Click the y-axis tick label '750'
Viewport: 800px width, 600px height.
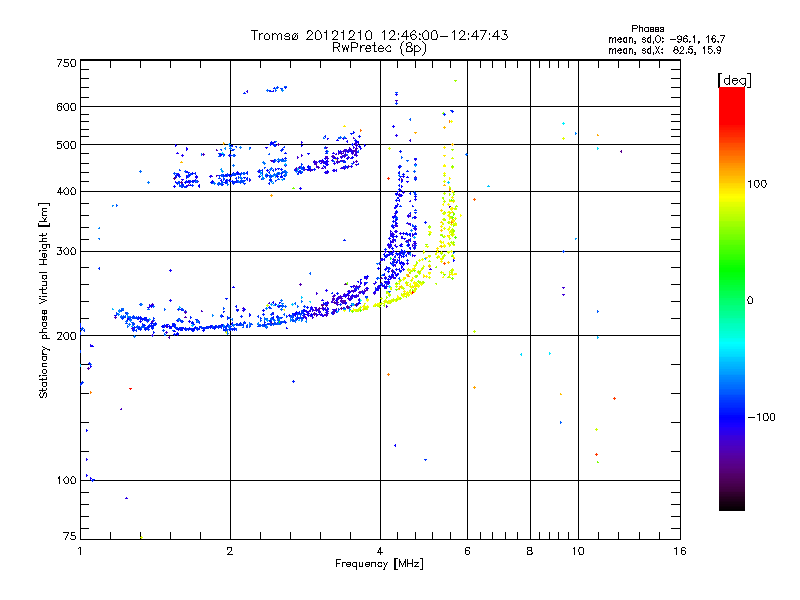66,63
